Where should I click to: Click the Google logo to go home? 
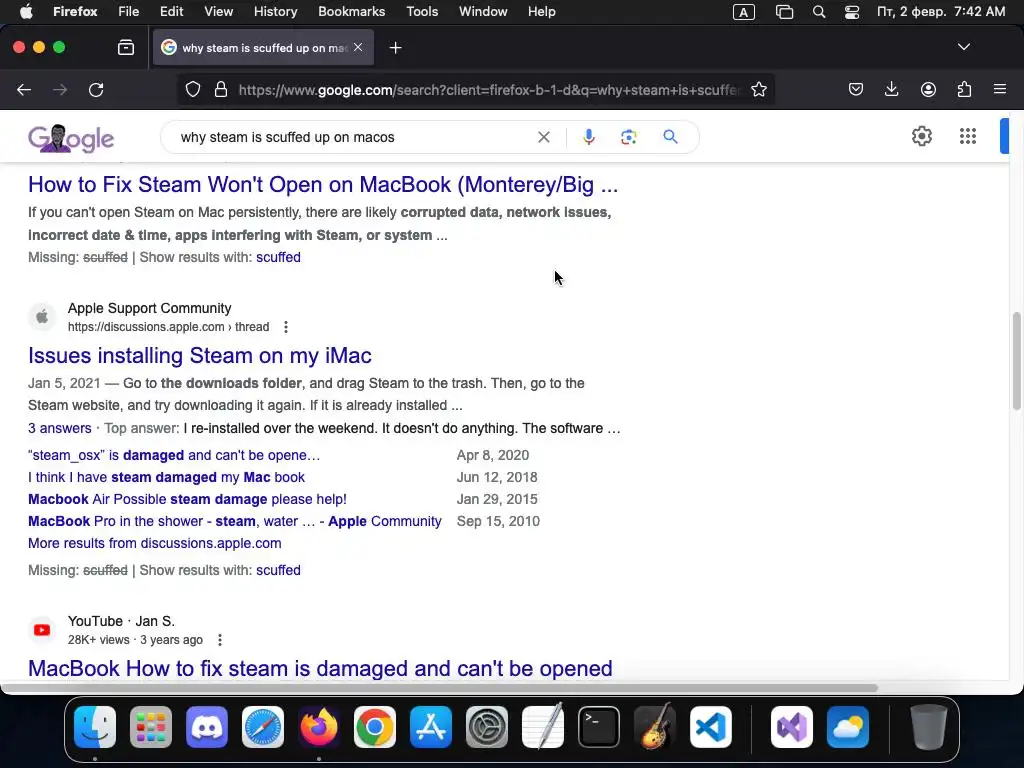[x=71, y=138]
